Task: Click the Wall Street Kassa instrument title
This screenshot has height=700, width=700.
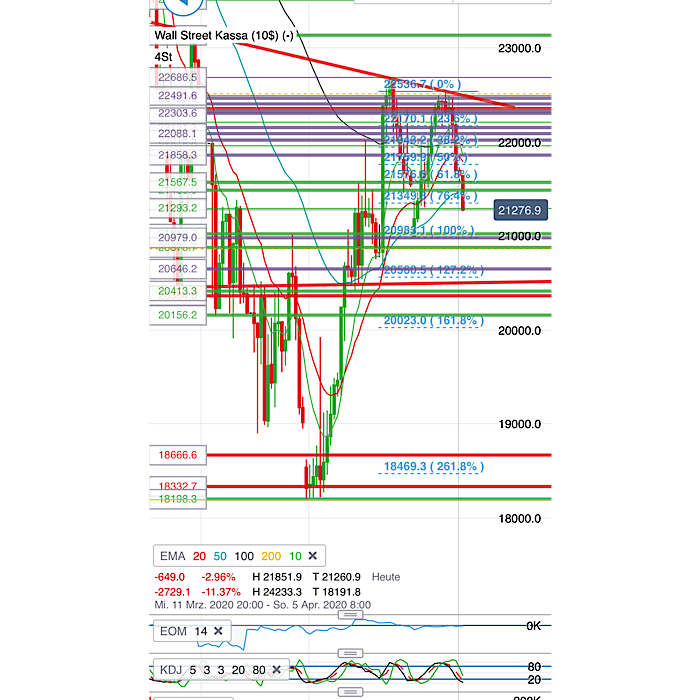Action: [x=224, y=35]
